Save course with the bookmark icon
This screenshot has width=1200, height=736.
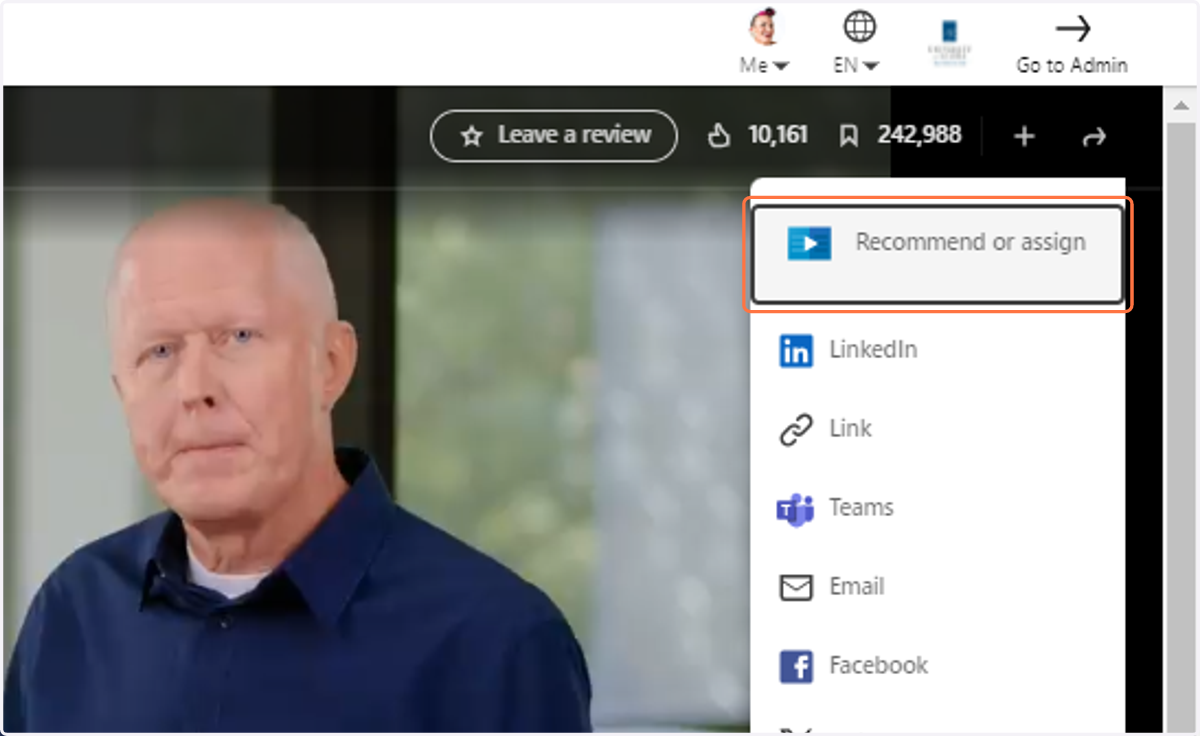[848, 136]
